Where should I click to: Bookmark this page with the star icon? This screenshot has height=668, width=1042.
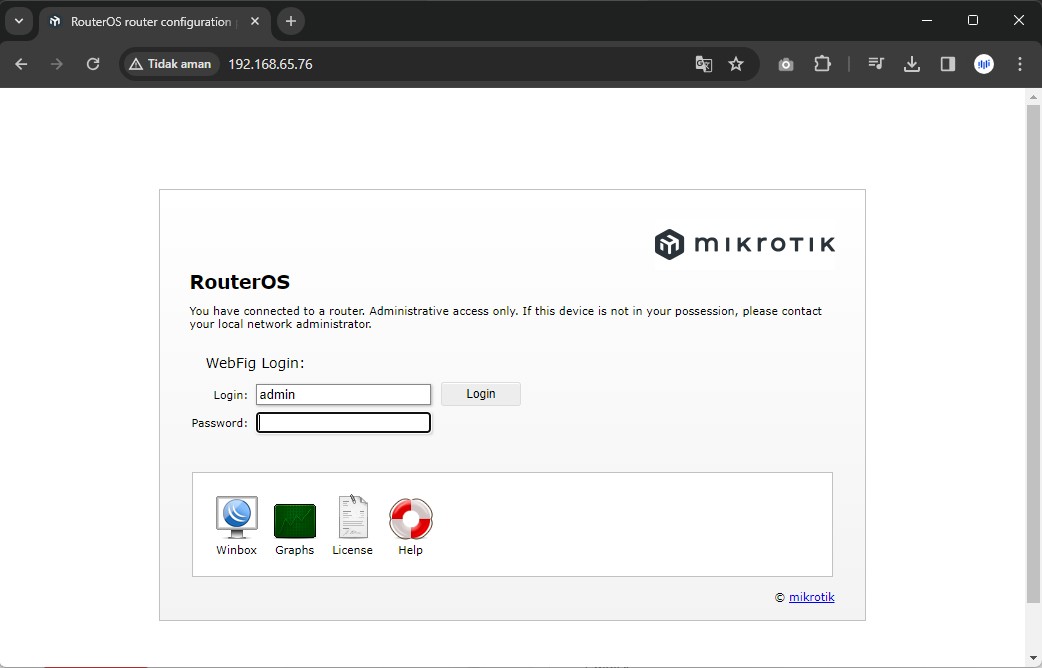click(736, 64)
